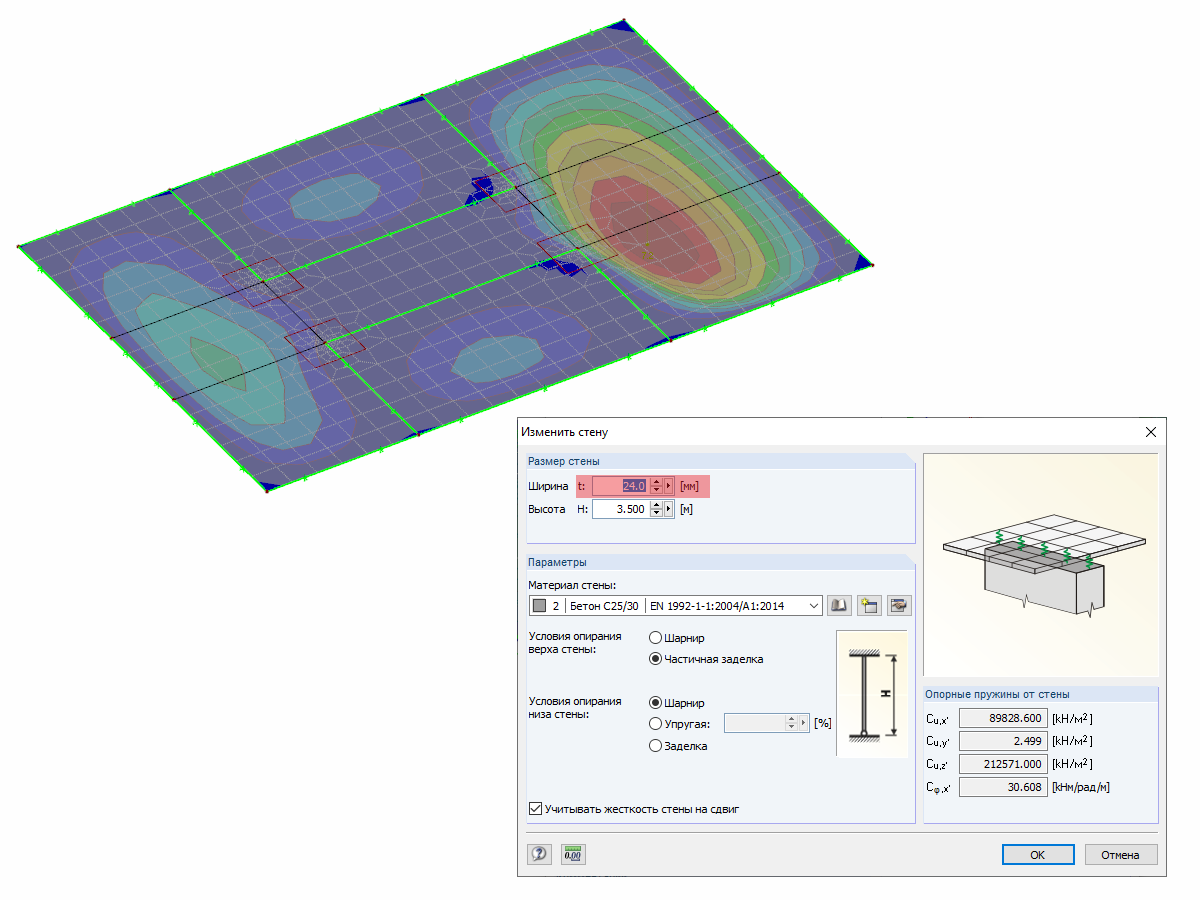Click the Cu,x' value 89828.600
The width and height of the screenshot is (1200, 900).
point(1002,718)
